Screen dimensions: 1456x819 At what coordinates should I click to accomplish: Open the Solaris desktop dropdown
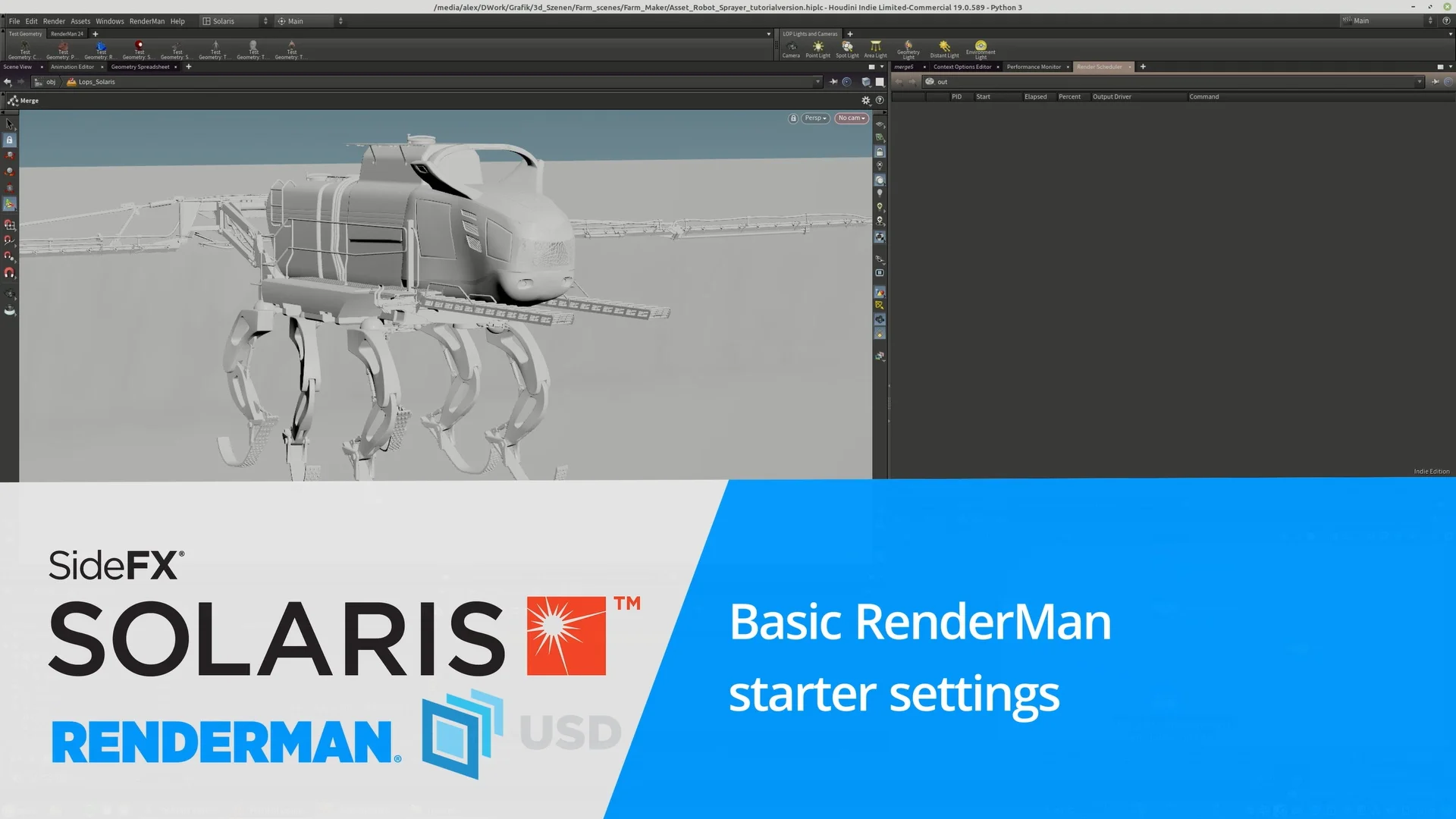click(x=234, y=21)
